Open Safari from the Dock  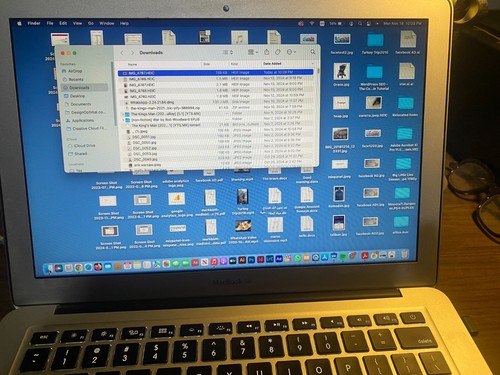(x=88, y=267)
